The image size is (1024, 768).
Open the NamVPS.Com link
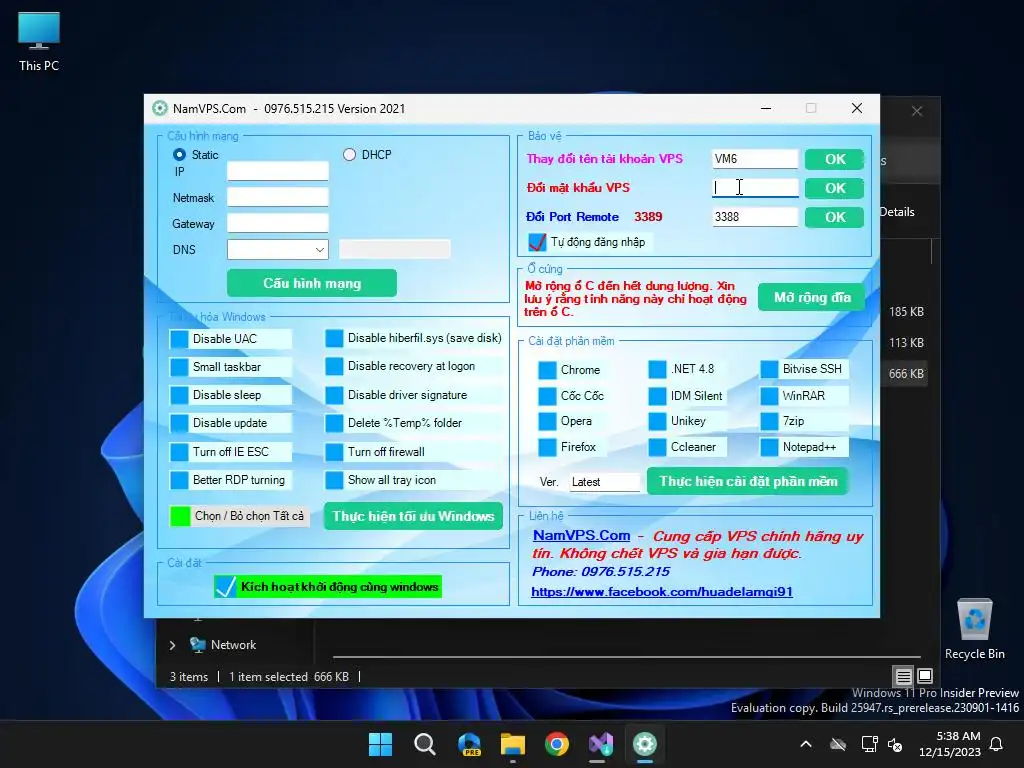tap(581, 536)
